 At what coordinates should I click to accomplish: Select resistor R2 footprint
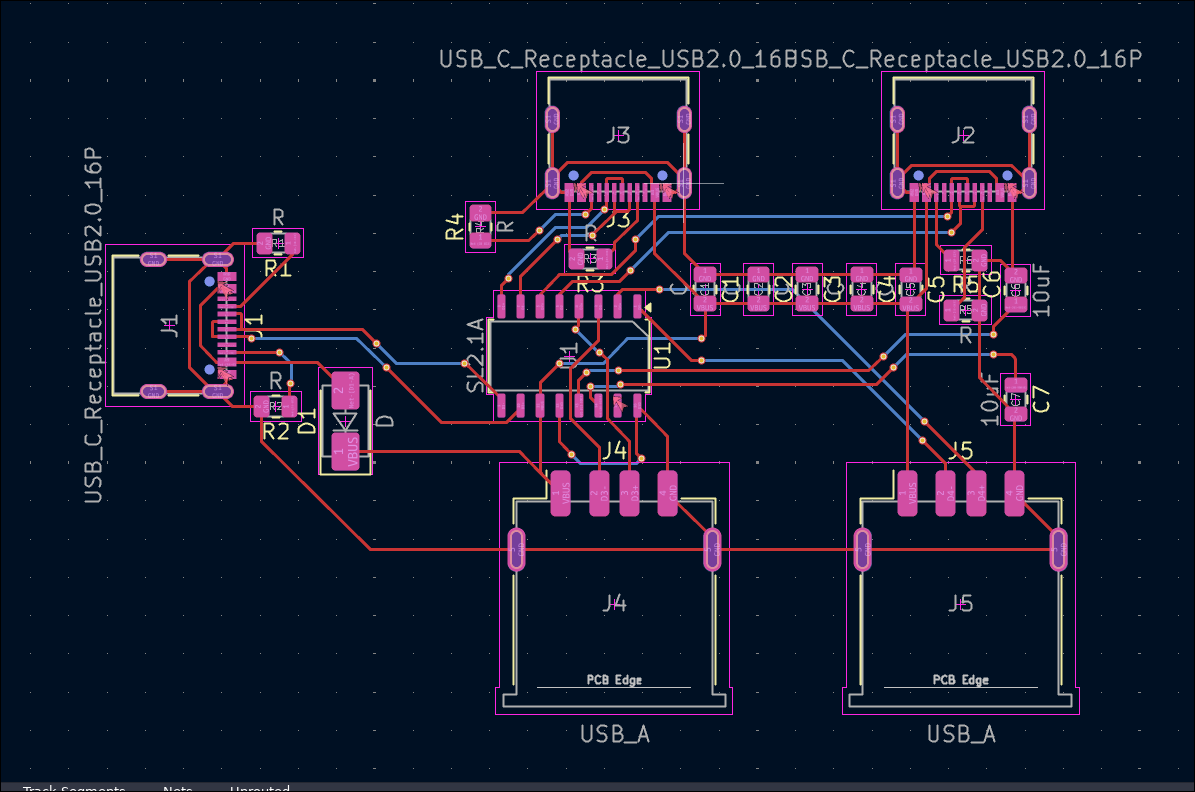coord(274,406)
